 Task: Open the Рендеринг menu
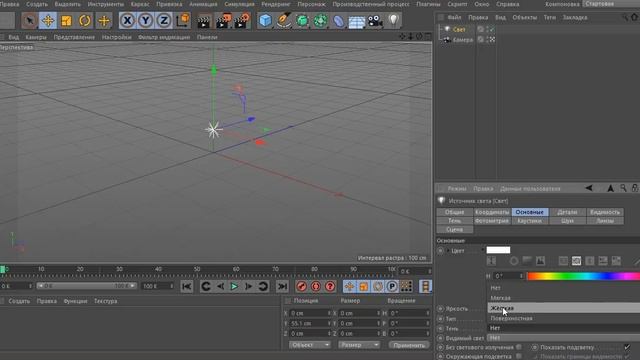276,4
